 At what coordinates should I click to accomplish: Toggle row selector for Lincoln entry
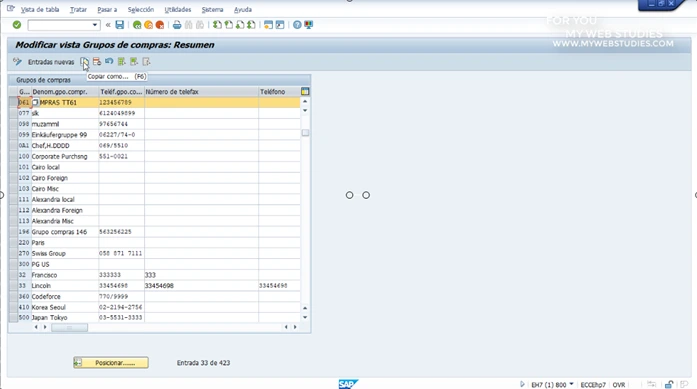coord(13,285)
